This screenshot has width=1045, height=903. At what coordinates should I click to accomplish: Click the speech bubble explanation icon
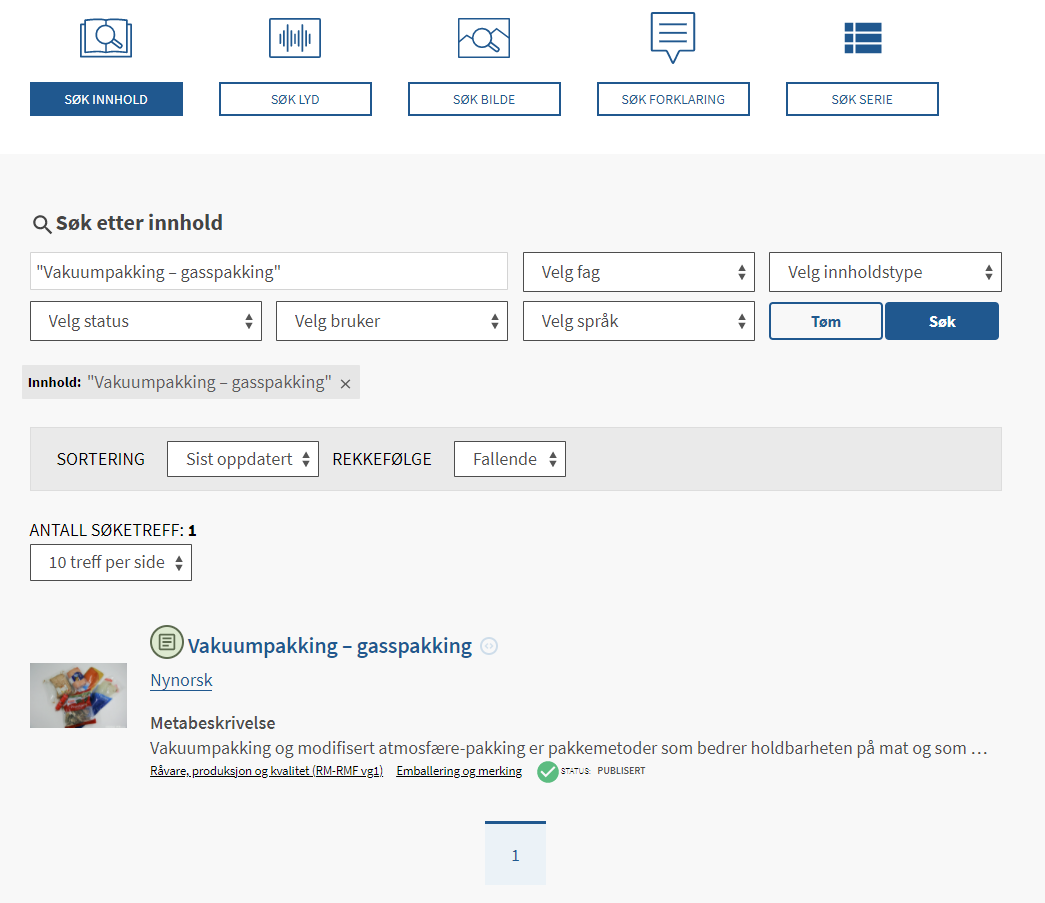click(672, 37)
